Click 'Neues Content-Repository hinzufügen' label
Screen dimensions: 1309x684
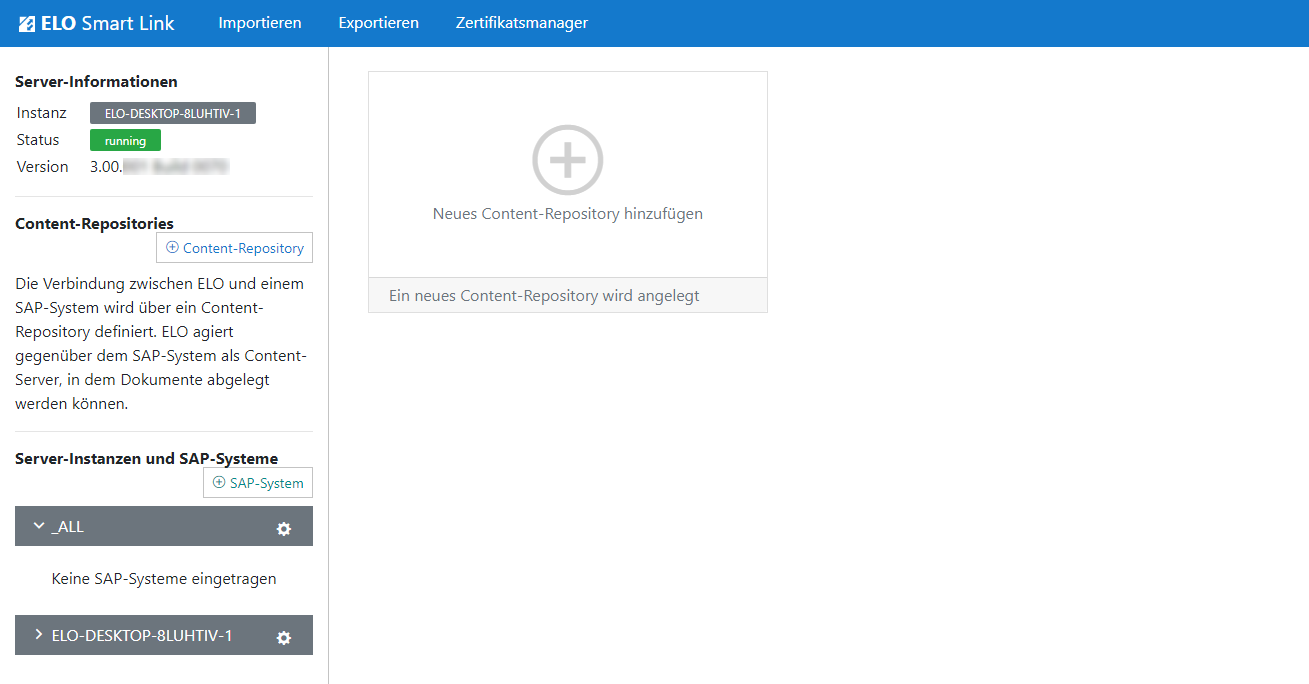pos(568,214)
